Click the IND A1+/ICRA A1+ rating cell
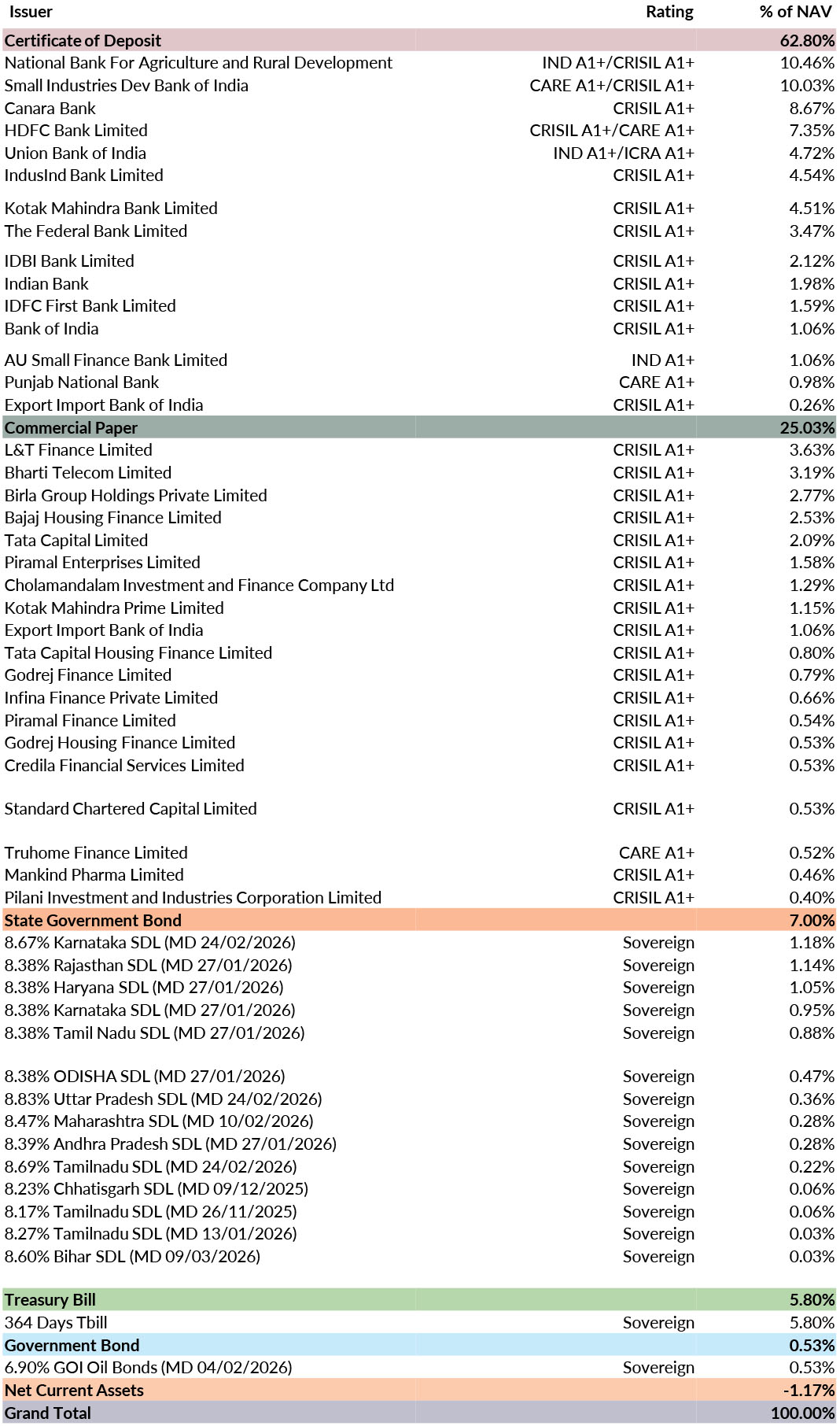 [623, 153]
